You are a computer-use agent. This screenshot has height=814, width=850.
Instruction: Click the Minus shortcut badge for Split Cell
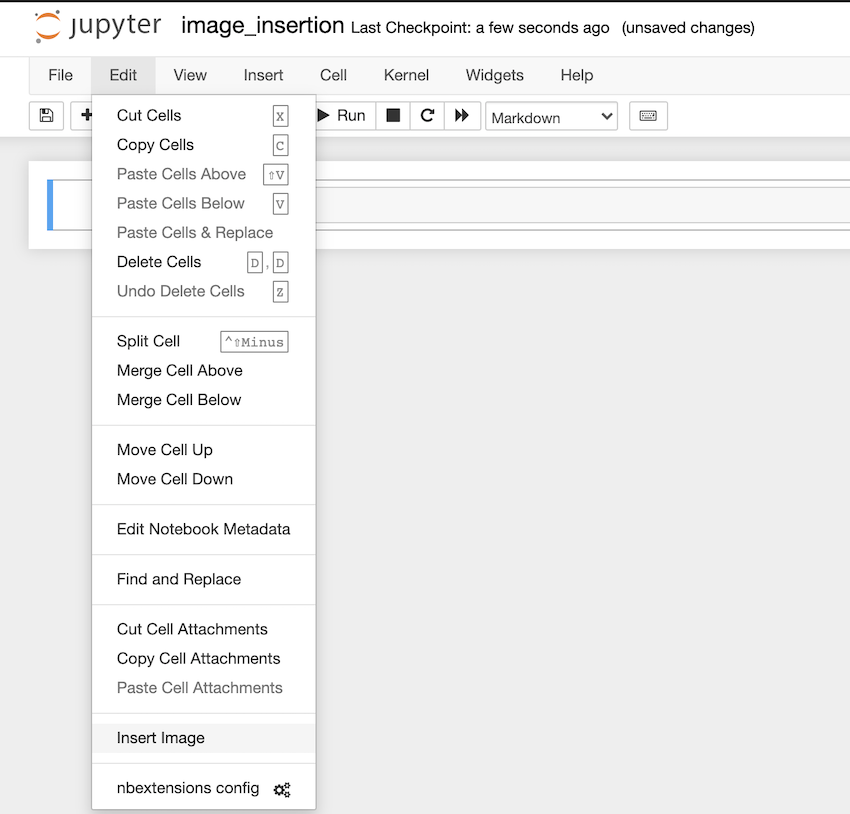pos(254,342)
